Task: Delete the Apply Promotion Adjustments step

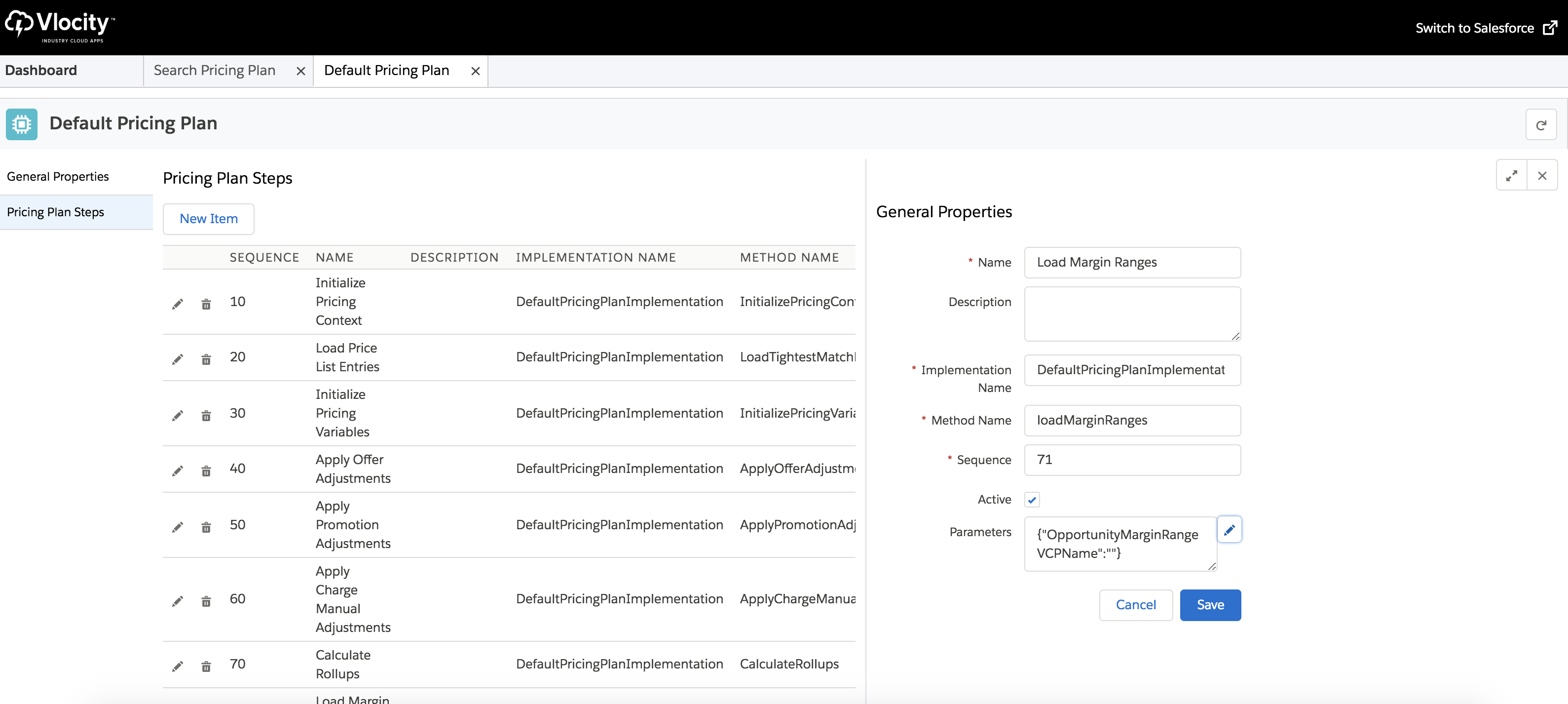Action: point(206,527)
